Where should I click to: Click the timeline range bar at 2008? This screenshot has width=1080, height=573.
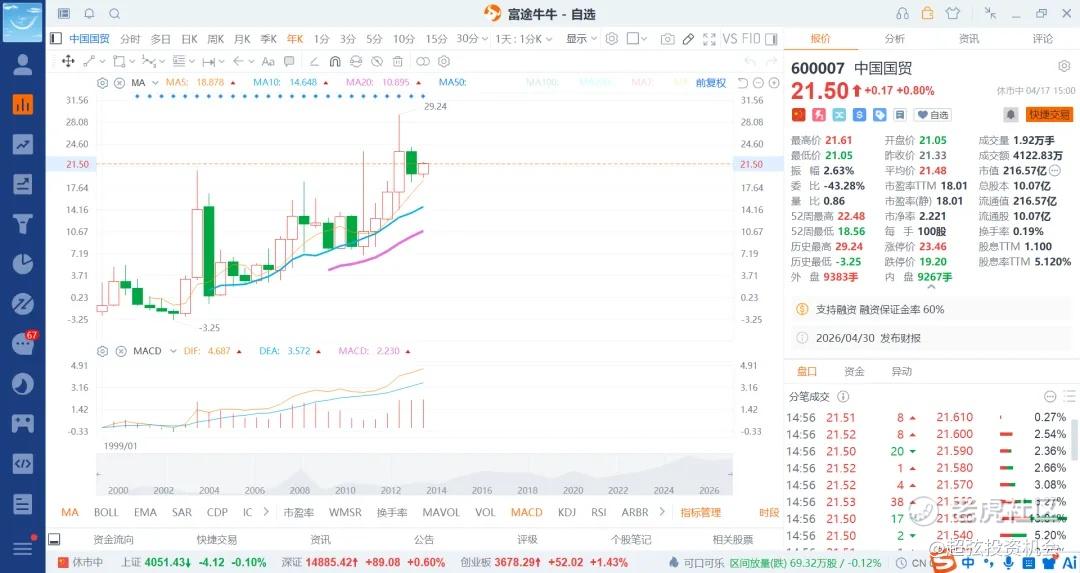299,490
